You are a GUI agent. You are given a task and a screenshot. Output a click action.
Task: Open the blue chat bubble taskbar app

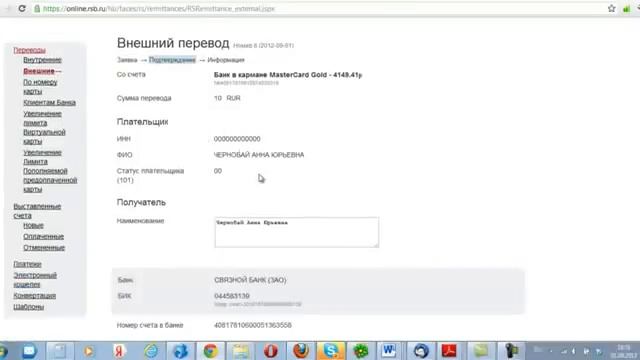point(29,351)
